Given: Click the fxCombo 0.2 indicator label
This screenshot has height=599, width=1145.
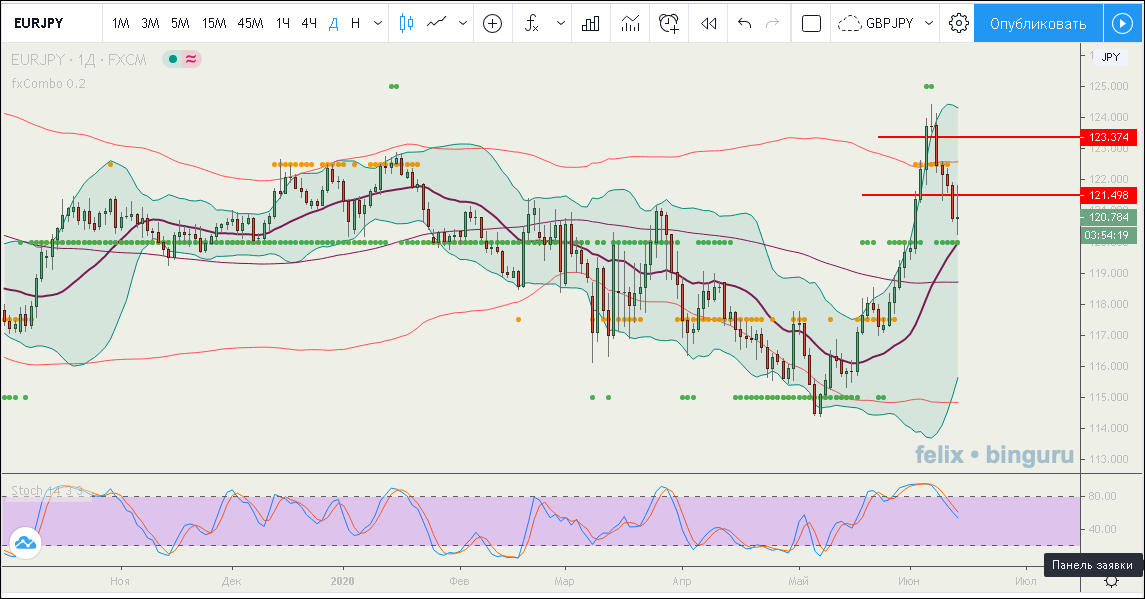Looking at the screenshot, I should pyautogui.click(x=48, y=83).
